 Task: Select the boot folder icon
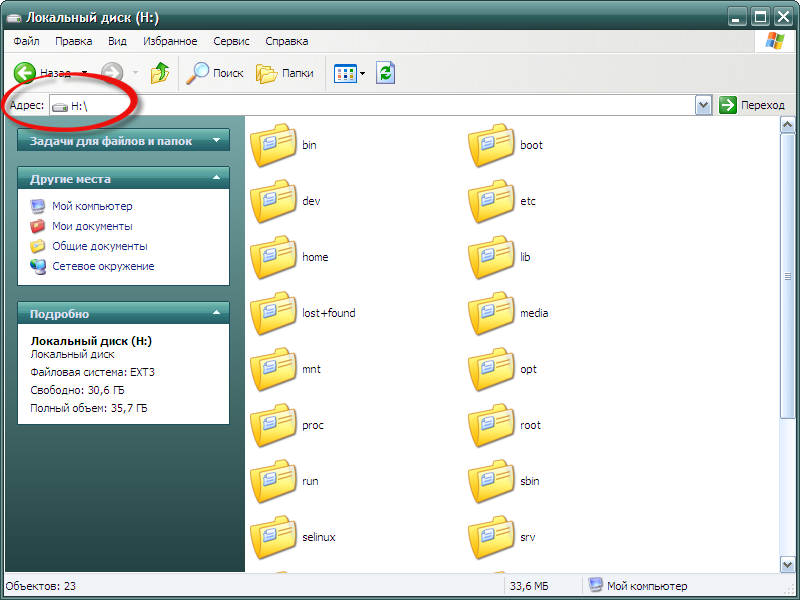click(x=491, y=146)
